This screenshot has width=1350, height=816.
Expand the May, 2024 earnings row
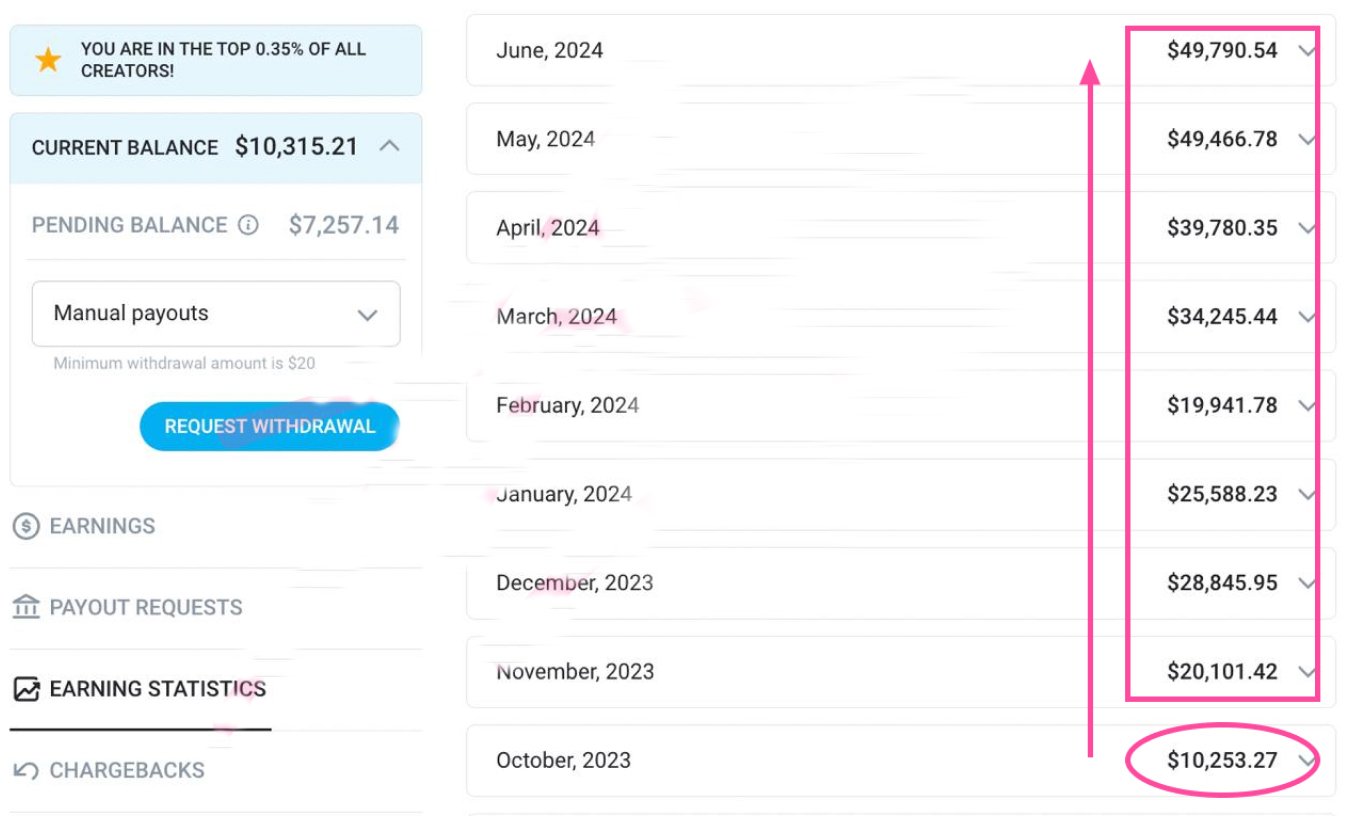pyautogui.click(x=1306, y=140)
